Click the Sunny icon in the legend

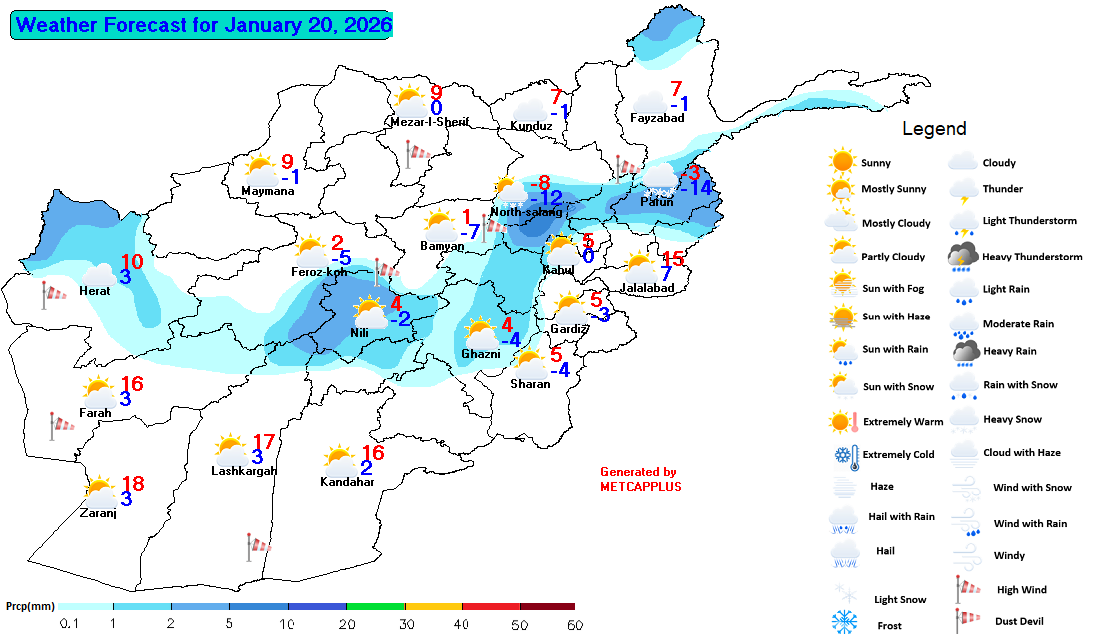pos(842,161)
